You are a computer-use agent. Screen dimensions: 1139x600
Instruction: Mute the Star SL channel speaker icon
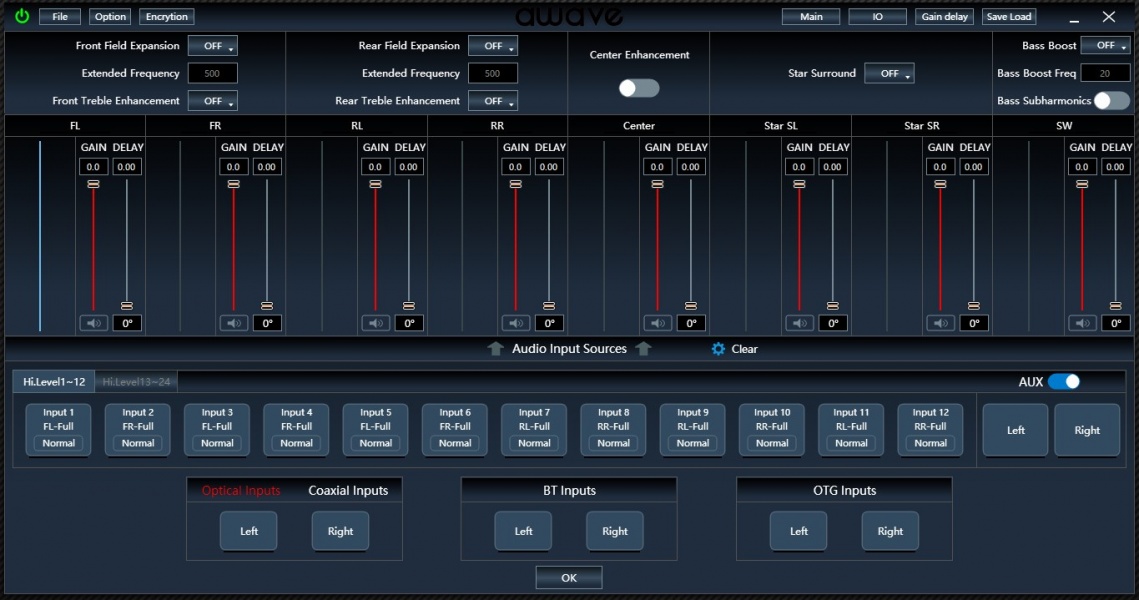[x=799, y=323]
